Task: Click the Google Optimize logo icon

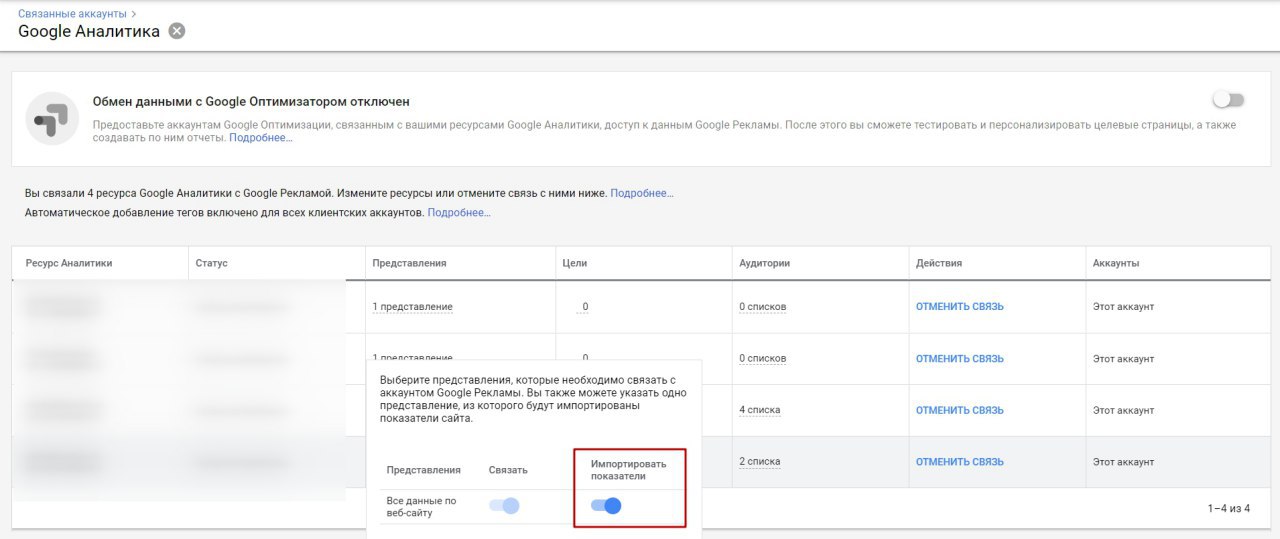Action: coord(52,118)
